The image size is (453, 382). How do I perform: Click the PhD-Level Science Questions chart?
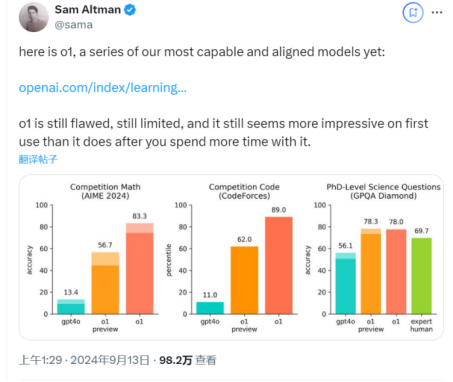(x=373, y=257)
